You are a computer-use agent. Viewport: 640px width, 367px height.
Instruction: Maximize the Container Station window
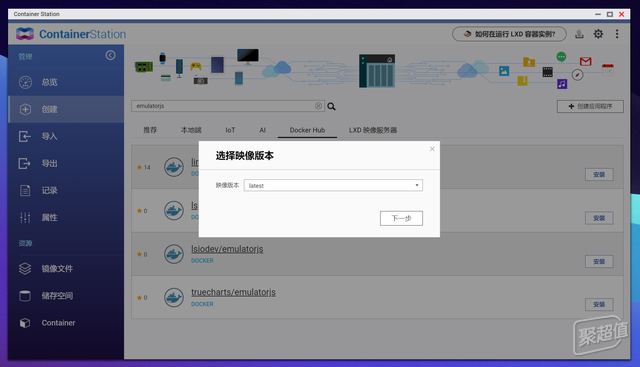[x=609, y=14]
